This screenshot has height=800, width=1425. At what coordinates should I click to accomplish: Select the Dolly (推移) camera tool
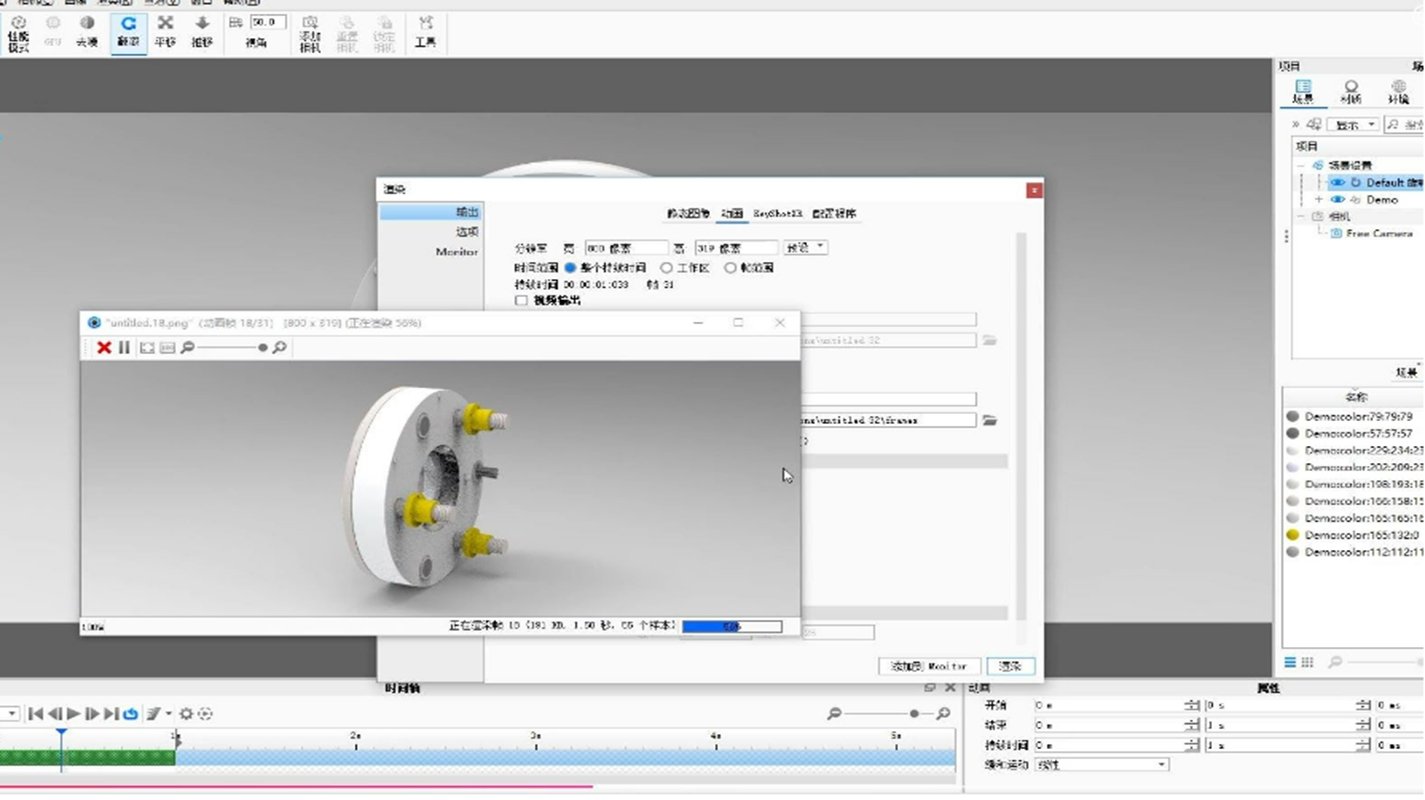(x=202, y=32)
